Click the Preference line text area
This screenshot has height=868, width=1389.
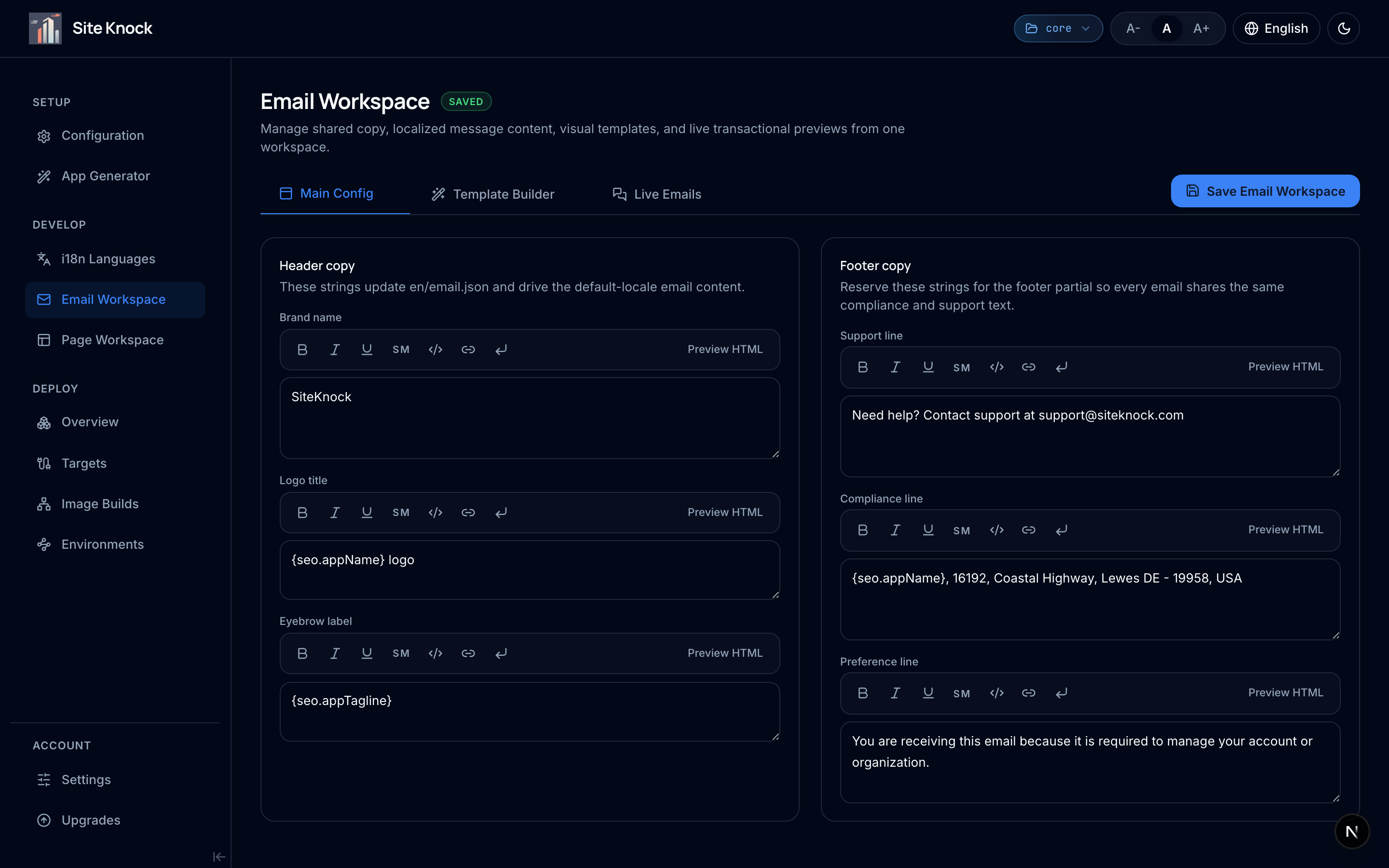point(1090,762)
